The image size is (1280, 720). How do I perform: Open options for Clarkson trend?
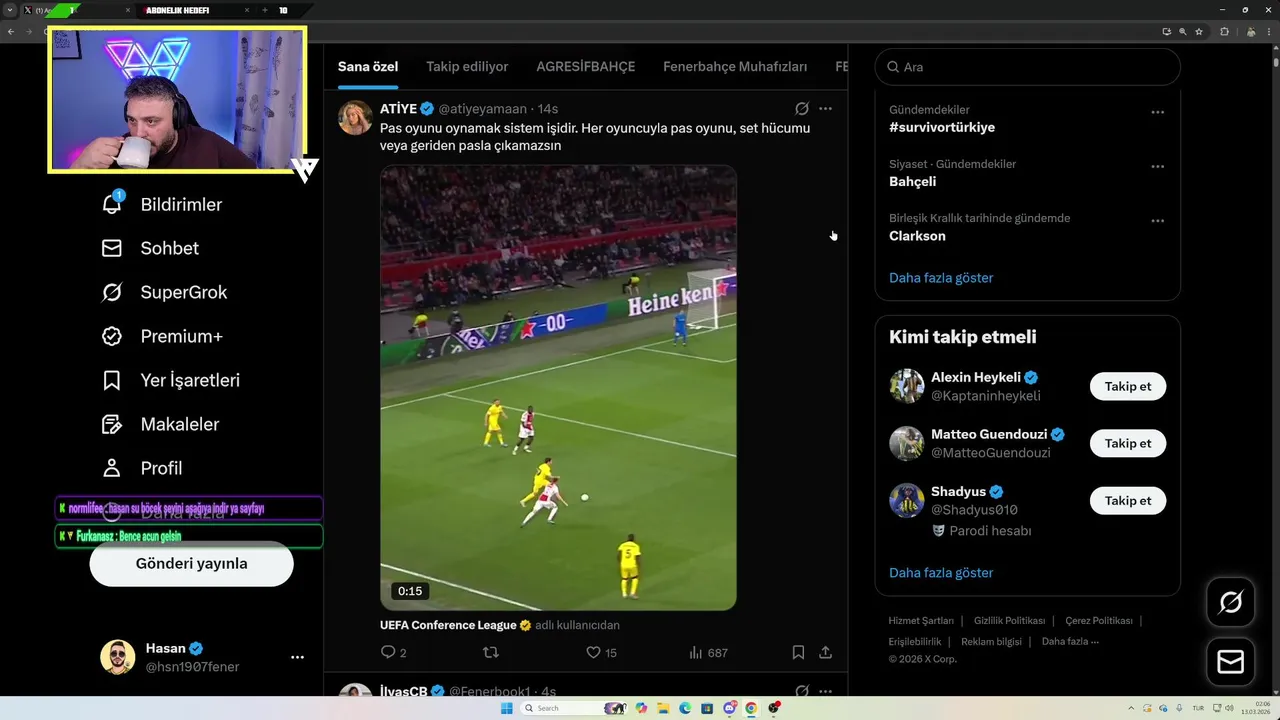pyautogui.click(x=1157, y=220)
